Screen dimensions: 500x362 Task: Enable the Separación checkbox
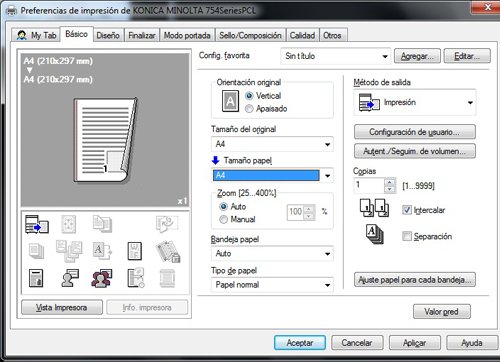[x=407, y=236]
